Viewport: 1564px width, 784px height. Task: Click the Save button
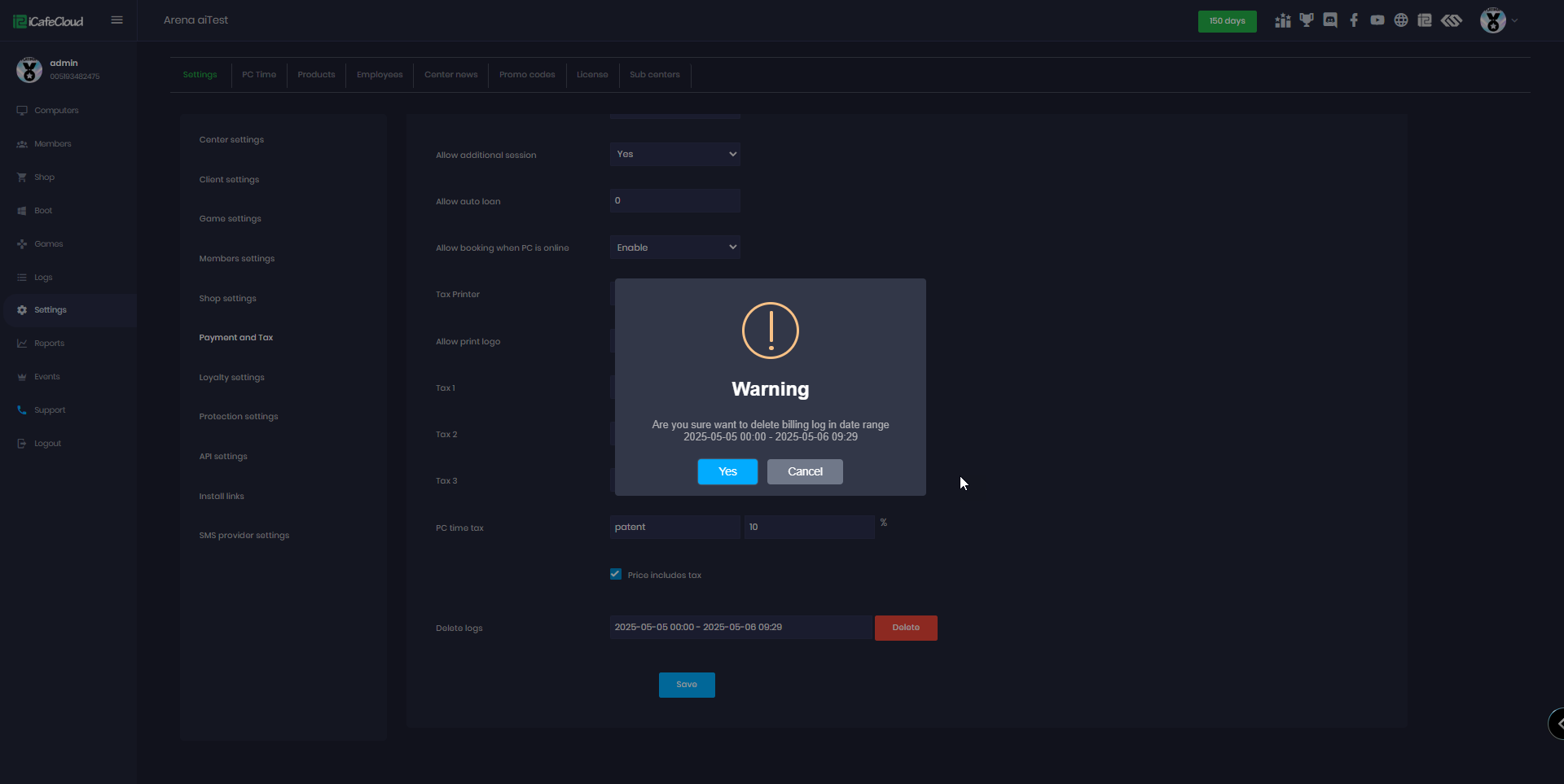click(687, 685)
